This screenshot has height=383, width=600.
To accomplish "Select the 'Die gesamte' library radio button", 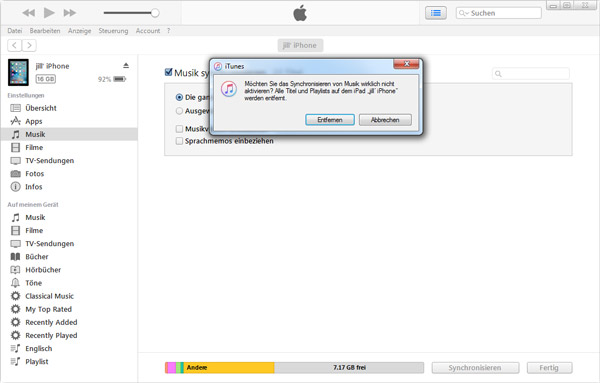I will point(179,97).
